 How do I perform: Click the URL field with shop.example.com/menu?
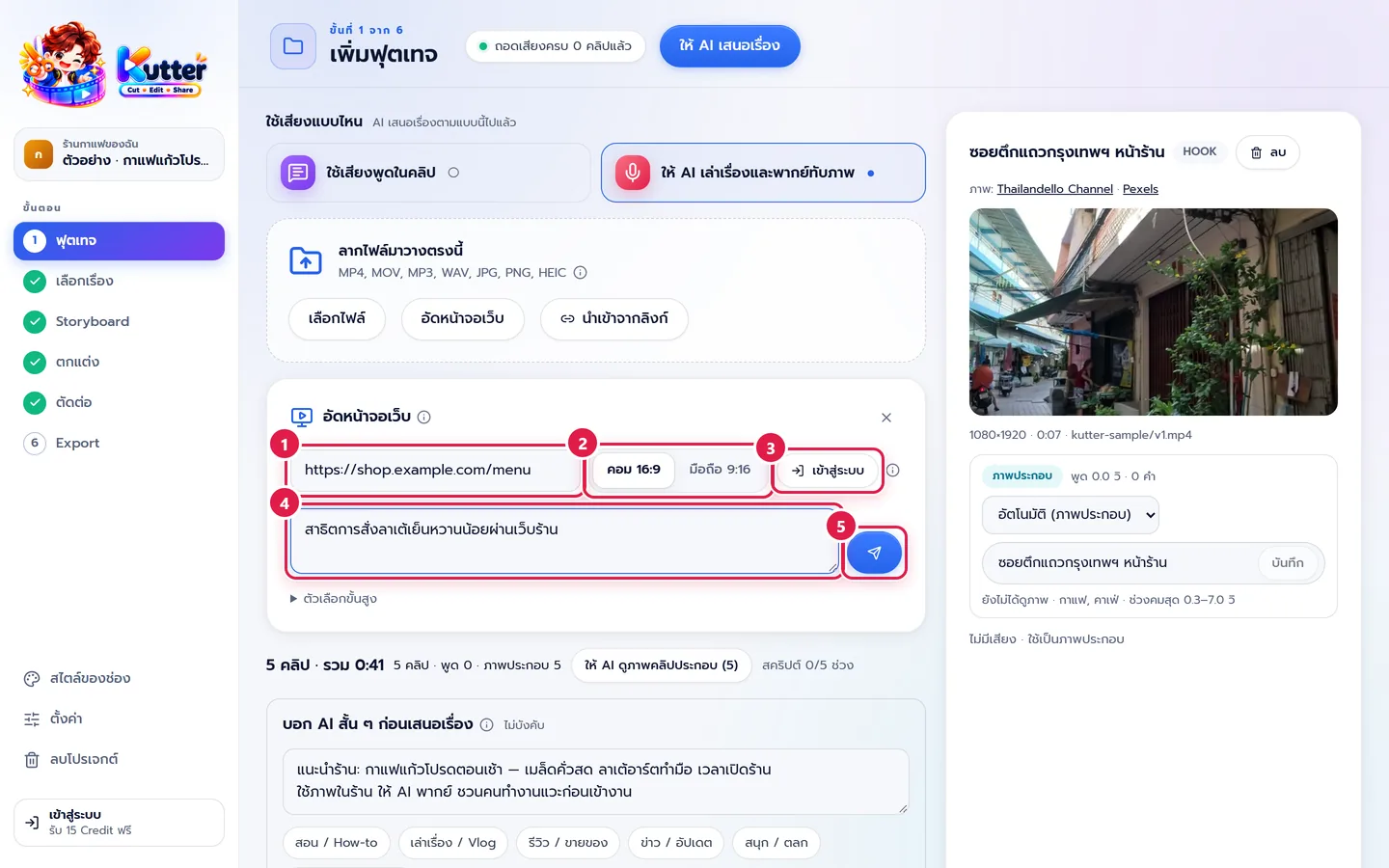(435, 470)
